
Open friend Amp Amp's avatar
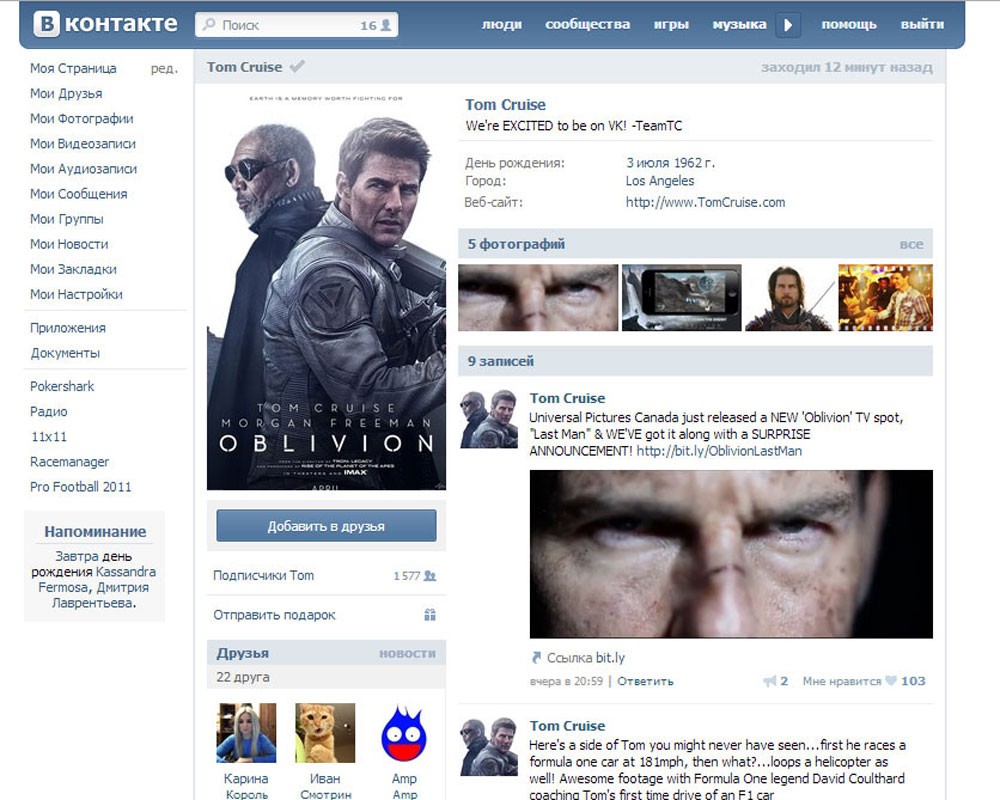coord(404,733)
